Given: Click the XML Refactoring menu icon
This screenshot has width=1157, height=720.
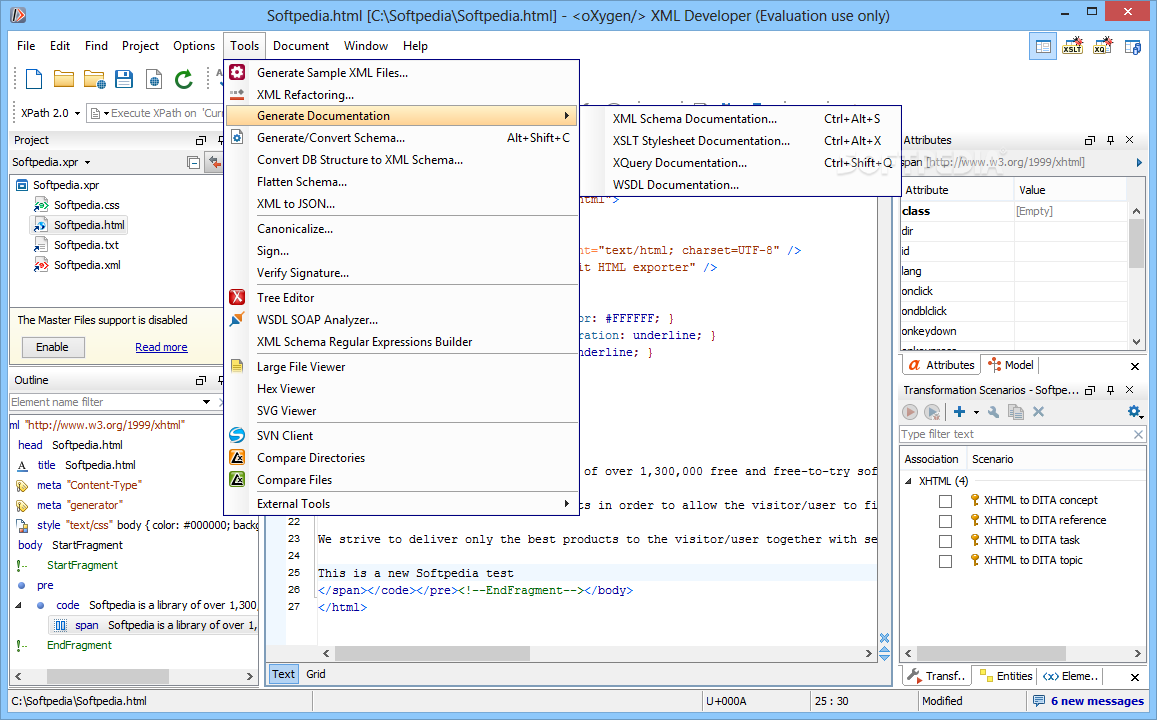Looking at the screenshot, I should click(237, 94).
